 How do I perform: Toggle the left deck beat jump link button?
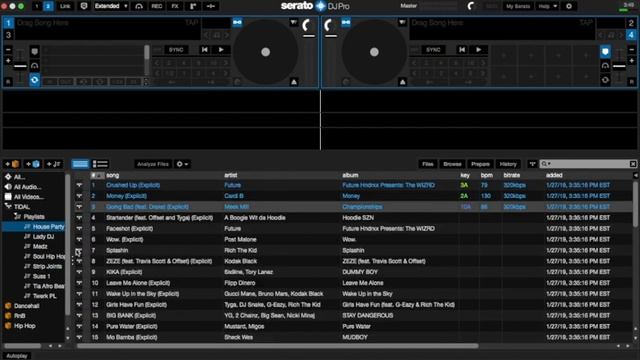(237, 22)
